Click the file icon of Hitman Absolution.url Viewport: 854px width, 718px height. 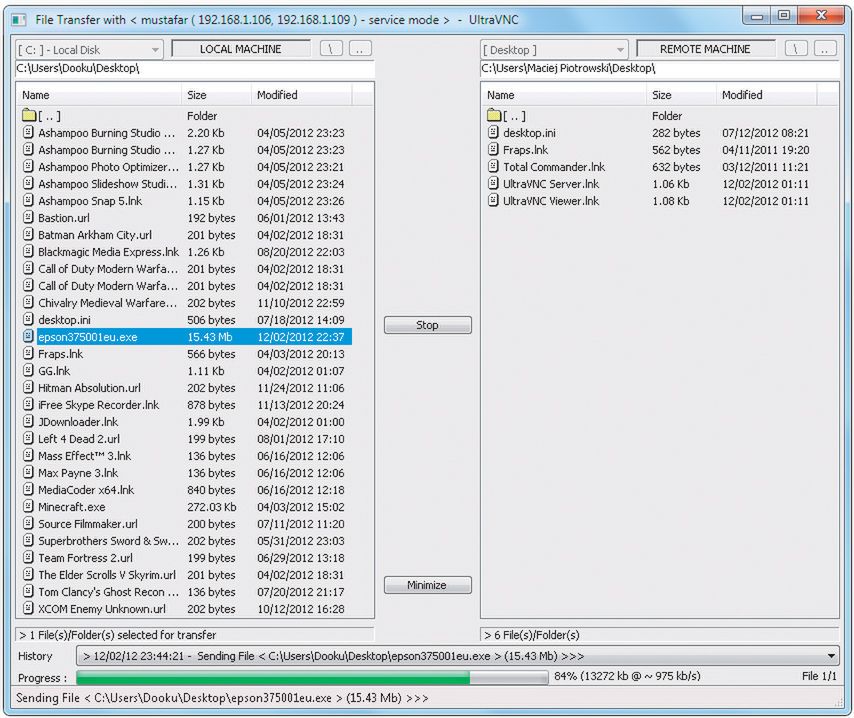[x=28, y=387]
